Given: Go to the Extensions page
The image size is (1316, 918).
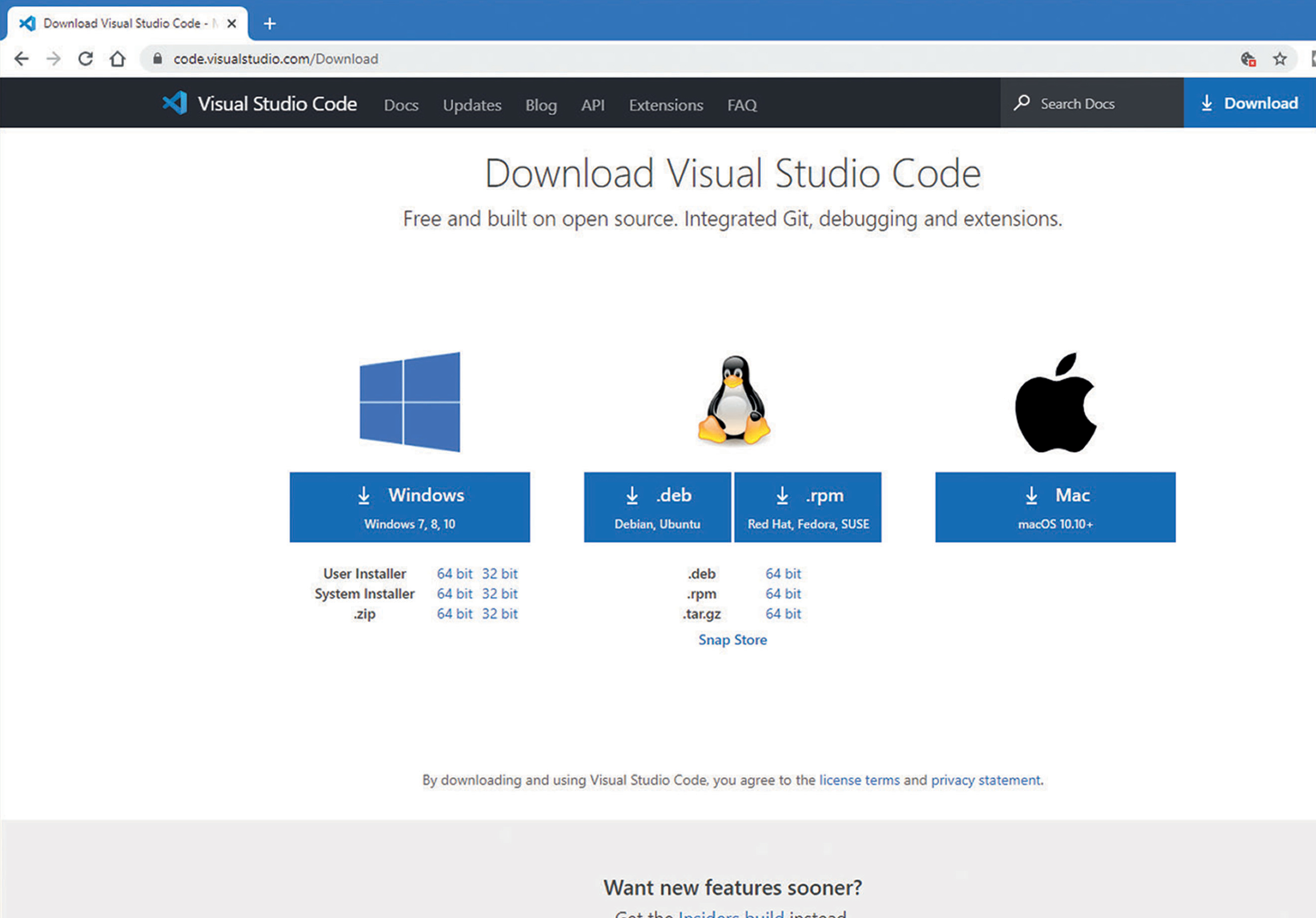Looking at the screenshot, I should tap(666, 105).
